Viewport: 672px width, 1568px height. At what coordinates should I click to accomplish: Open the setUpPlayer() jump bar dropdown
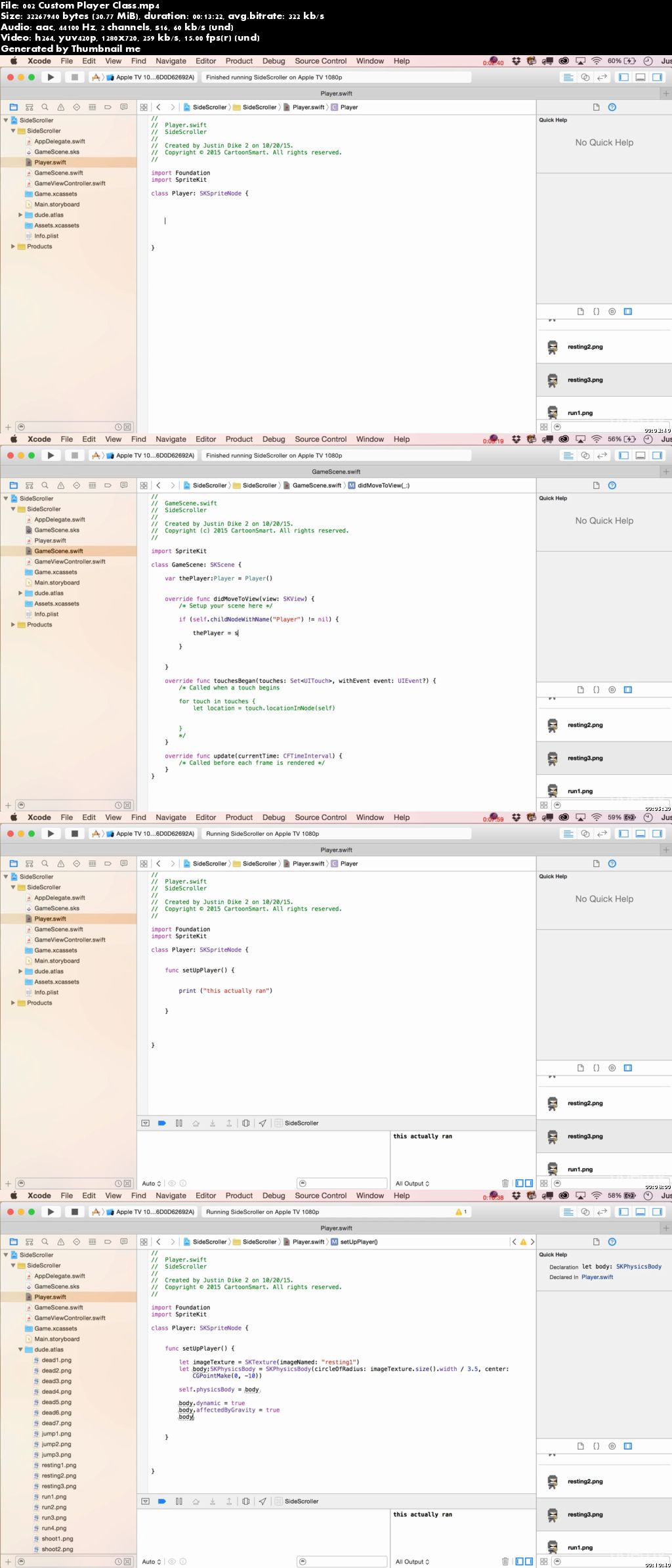(358, 1242)
